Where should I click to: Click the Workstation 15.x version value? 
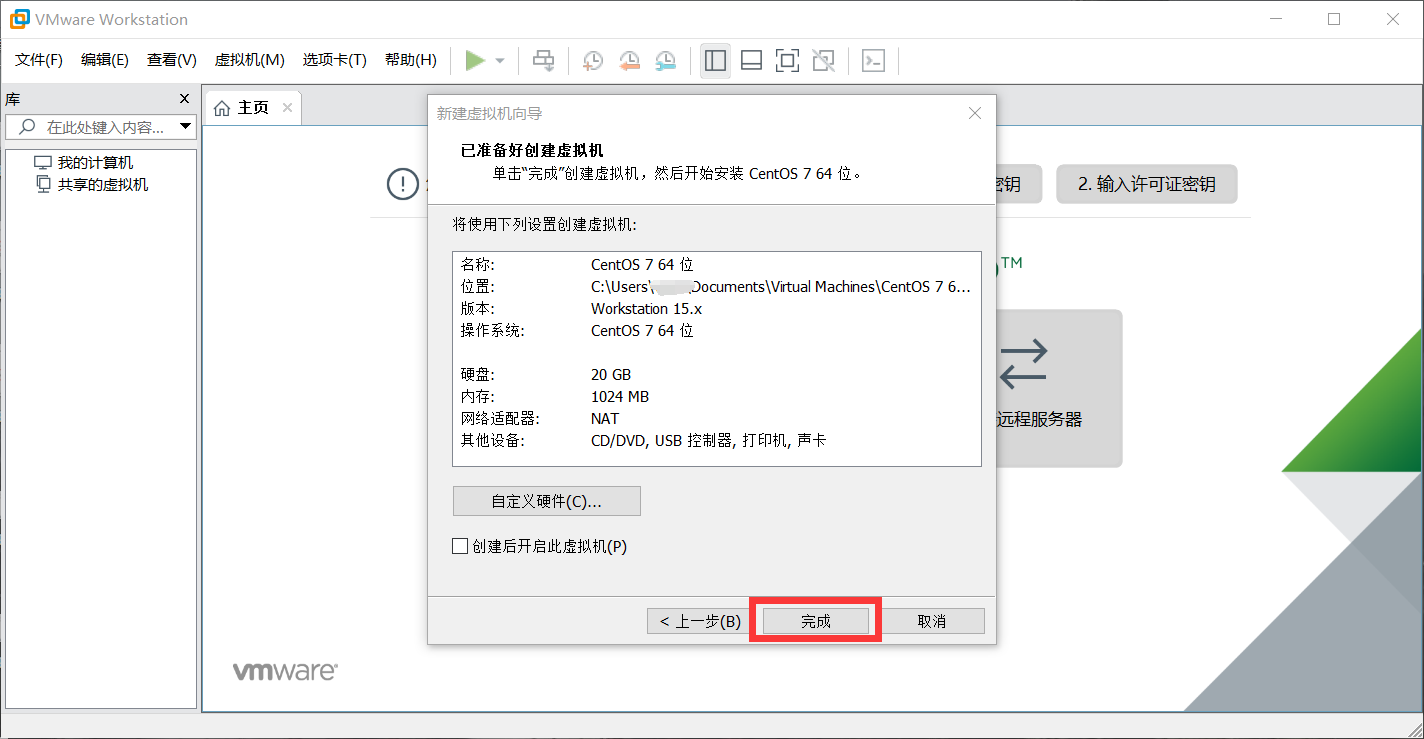coord(647,309)
